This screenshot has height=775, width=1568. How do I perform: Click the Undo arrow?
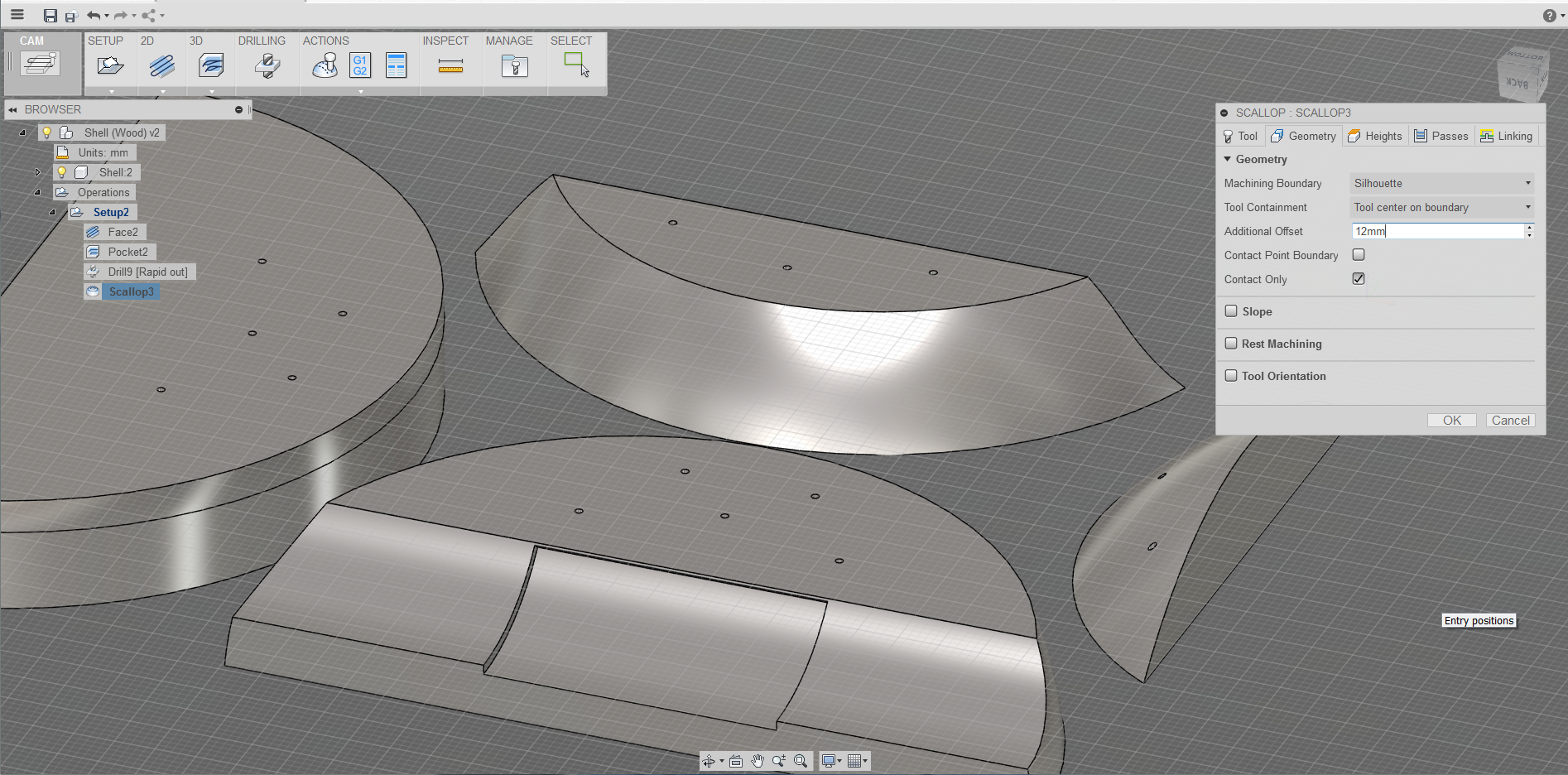tap(94, 15)
